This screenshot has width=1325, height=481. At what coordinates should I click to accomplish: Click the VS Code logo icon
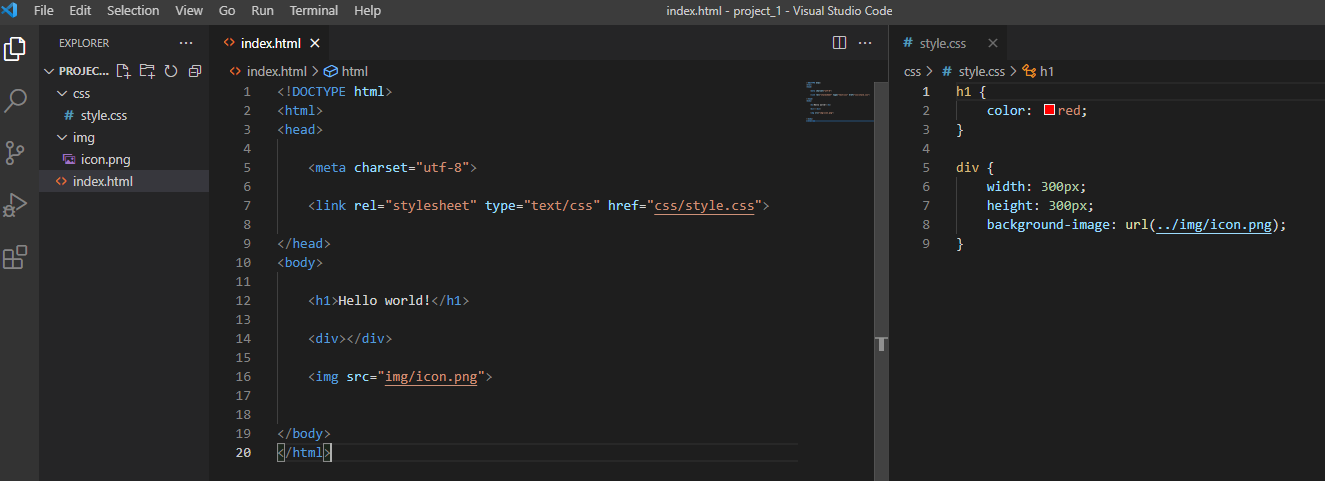click(x=12, y=10)
